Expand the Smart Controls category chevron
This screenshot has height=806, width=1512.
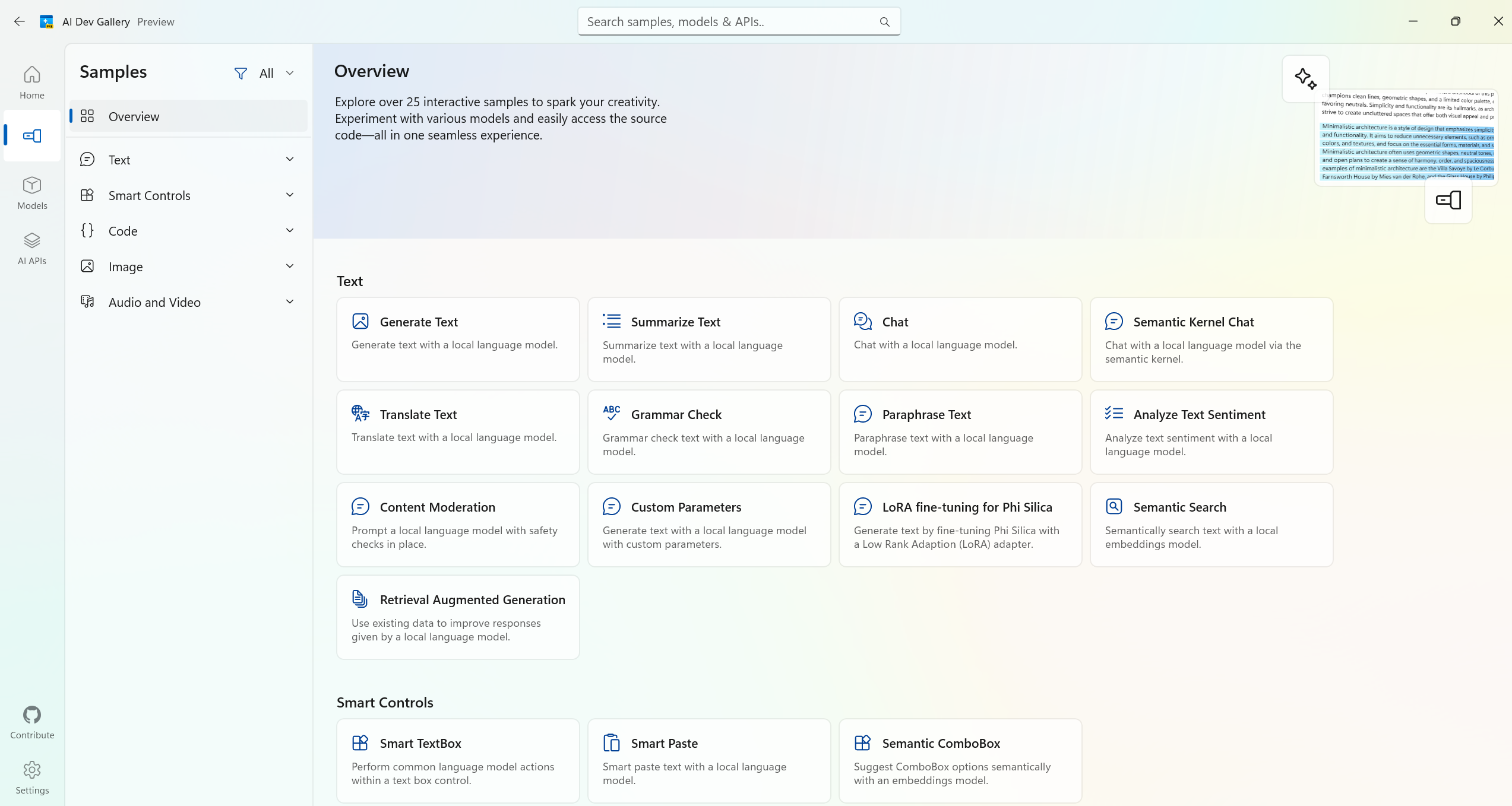[x=290, y=195]
